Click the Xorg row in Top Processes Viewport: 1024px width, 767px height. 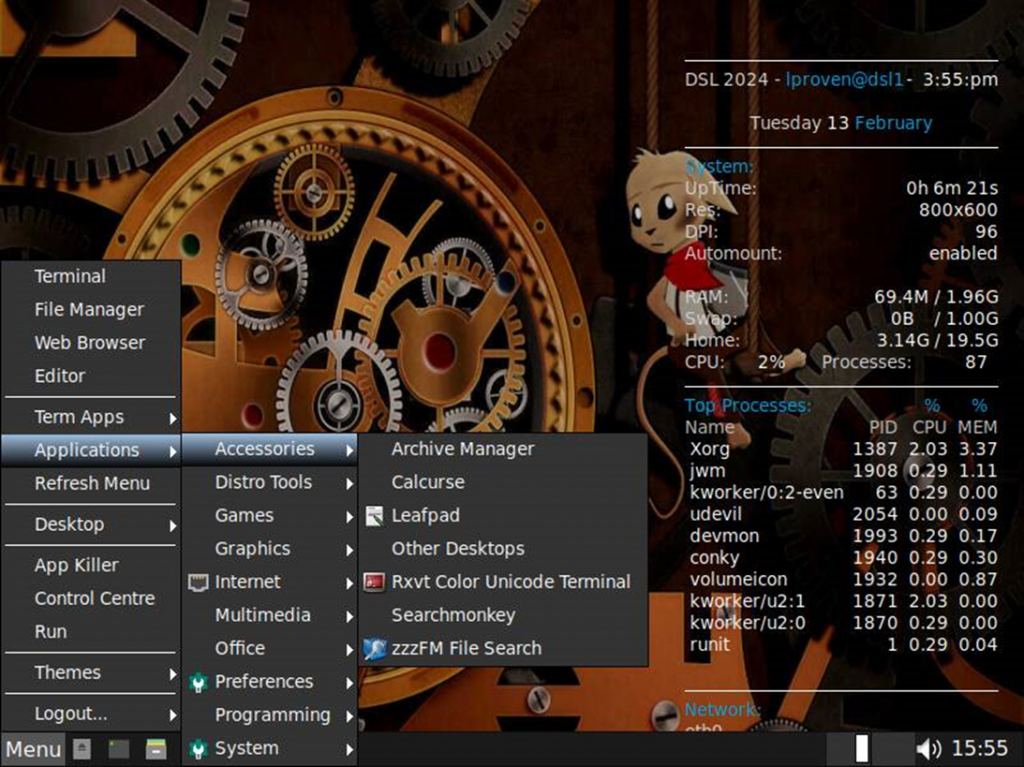coord(842,449)
